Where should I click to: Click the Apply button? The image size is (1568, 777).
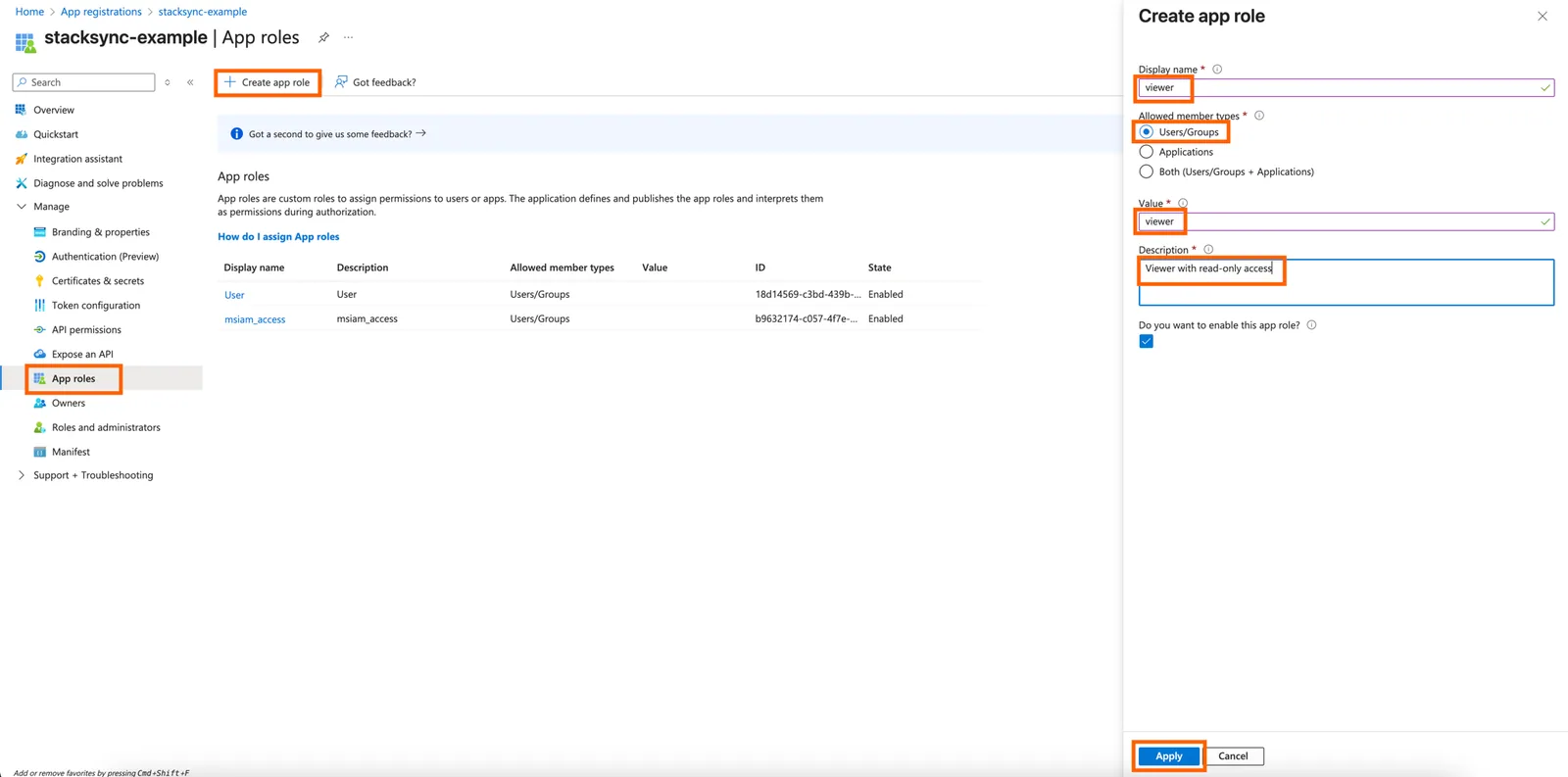(x=1168, y=756)
